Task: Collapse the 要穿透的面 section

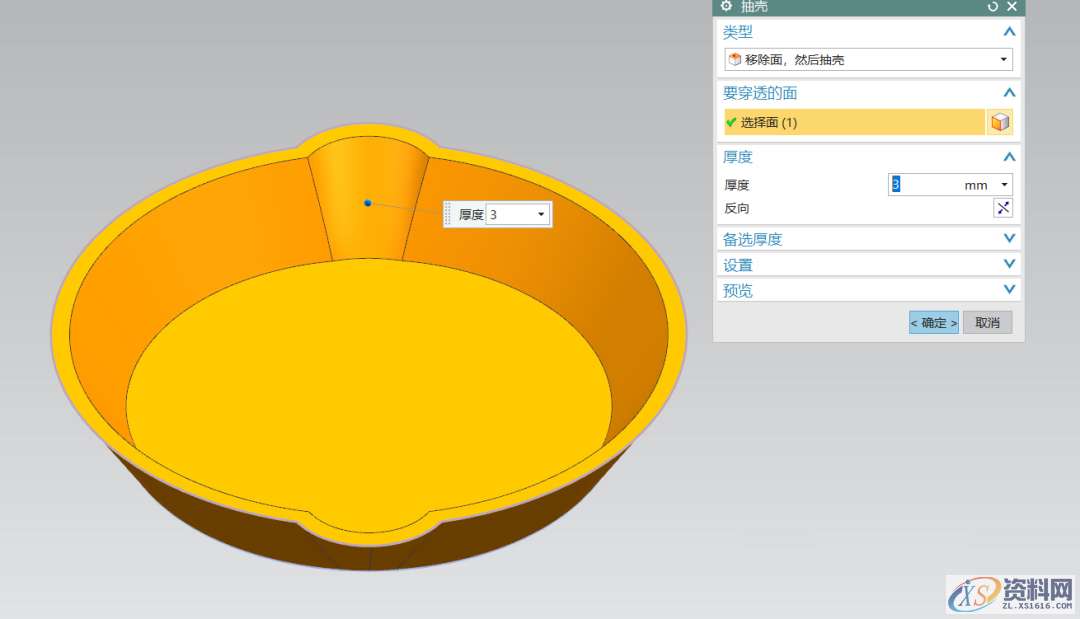Action: [x=1009, y=93]
